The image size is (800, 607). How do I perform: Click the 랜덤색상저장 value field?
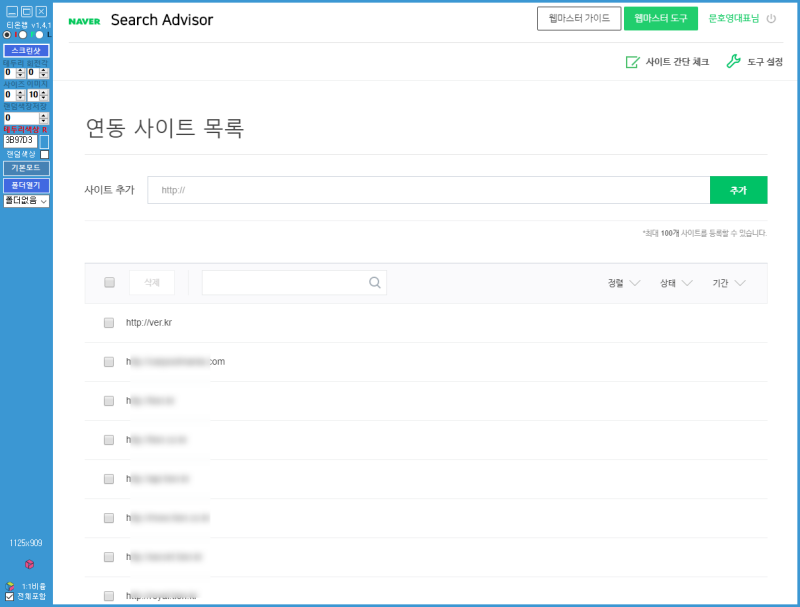[x=21, y=118]
